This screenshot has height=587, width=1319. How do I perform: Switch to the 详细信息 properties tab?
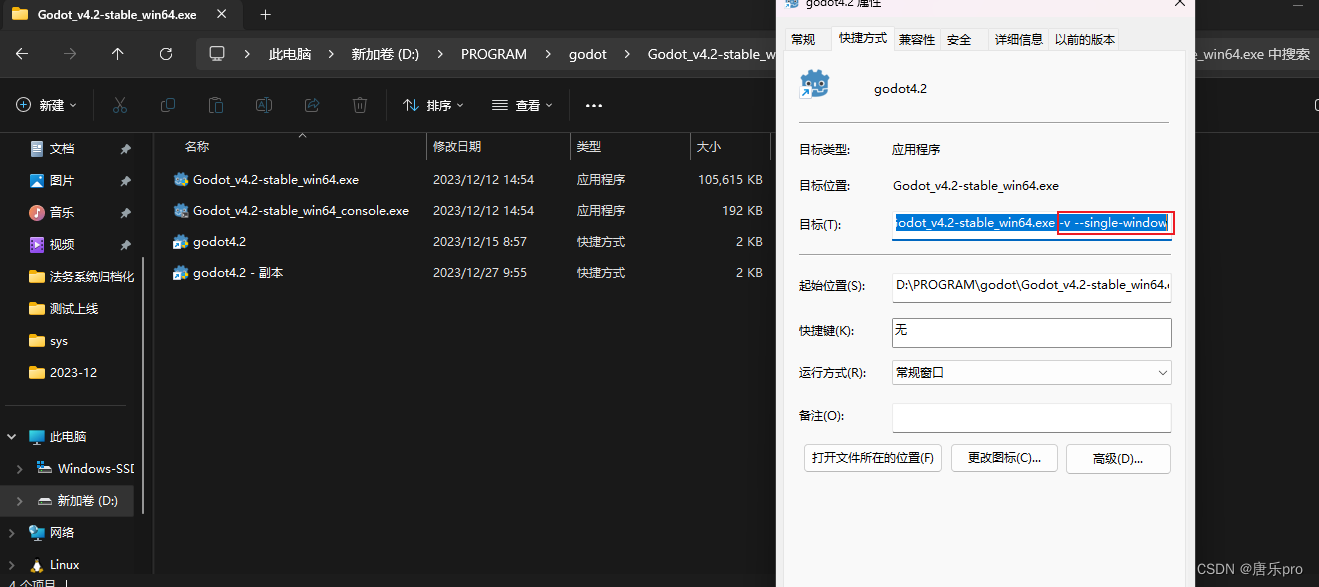[x=1018, y=39]
